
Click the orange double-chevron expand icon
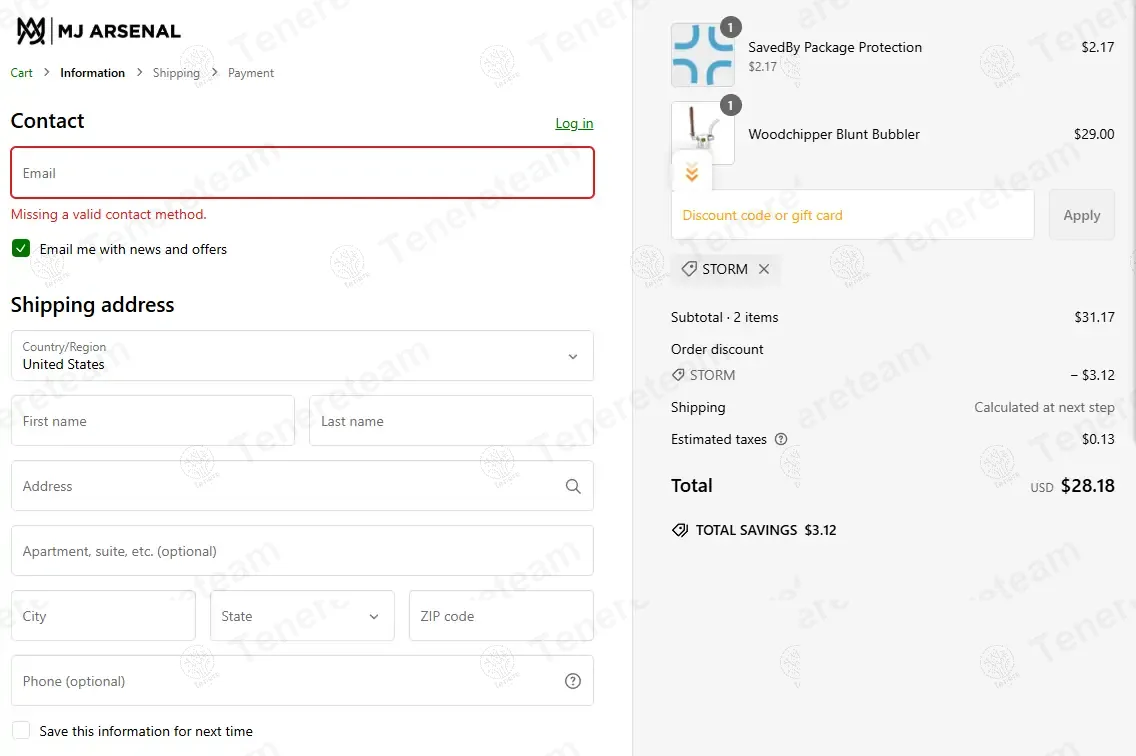[692, 173]
